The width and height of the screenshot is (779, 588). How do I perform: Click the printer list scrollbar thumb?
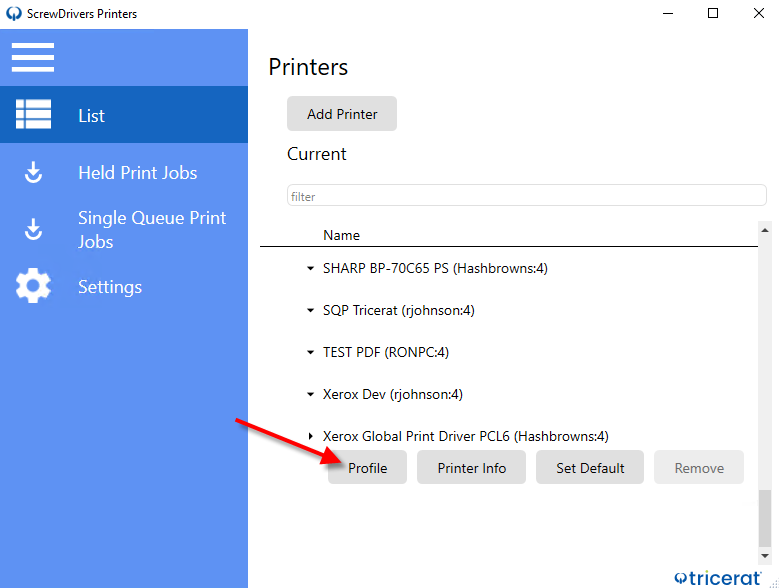click(x=765, y=518)
